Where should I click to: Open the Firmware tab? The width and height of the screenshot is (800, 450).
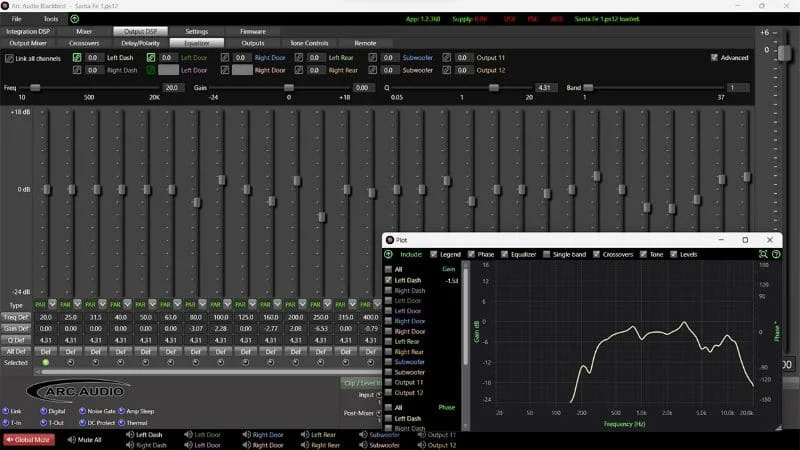[253, 31]
